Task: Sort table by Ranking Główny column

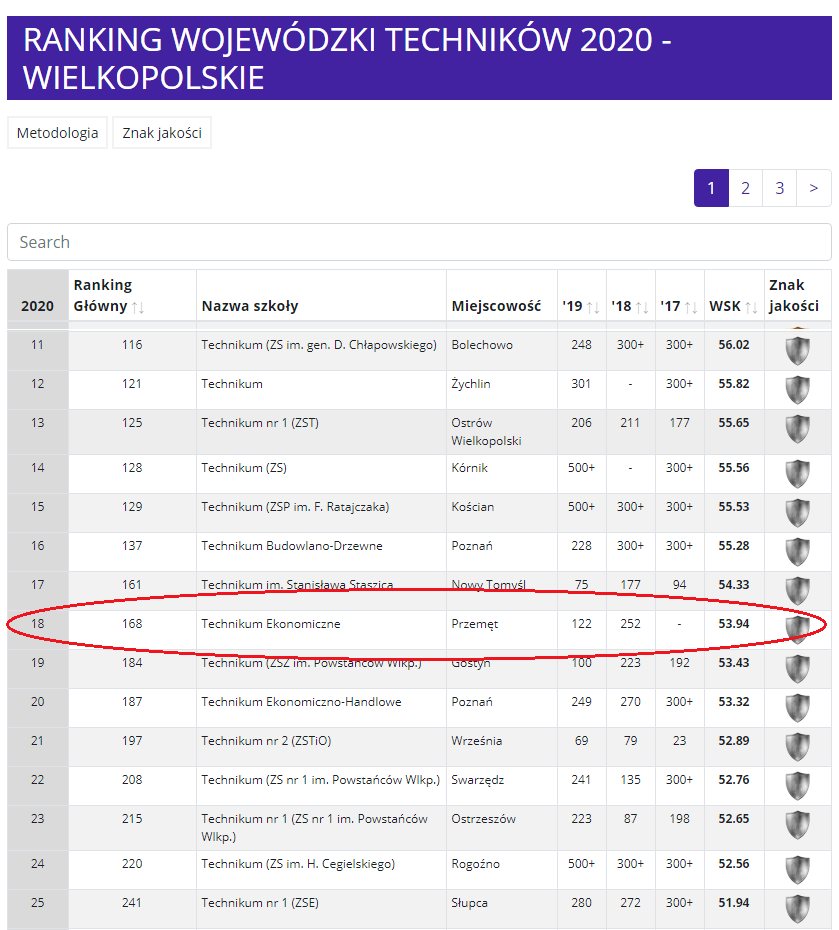Action: click(138, 307)
